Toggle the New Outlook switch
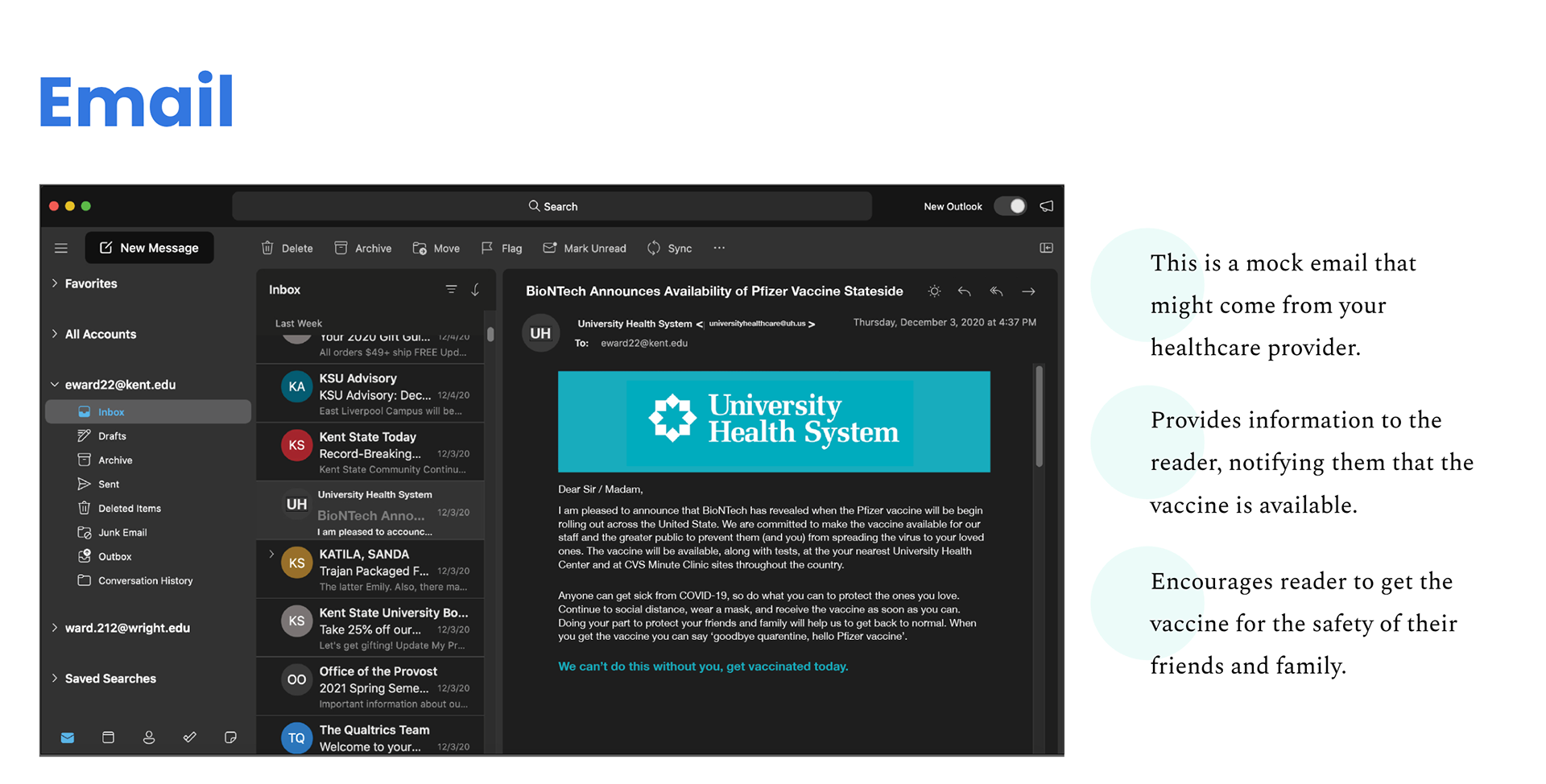Screen dimensions: 1546x784 (1010, 206)
